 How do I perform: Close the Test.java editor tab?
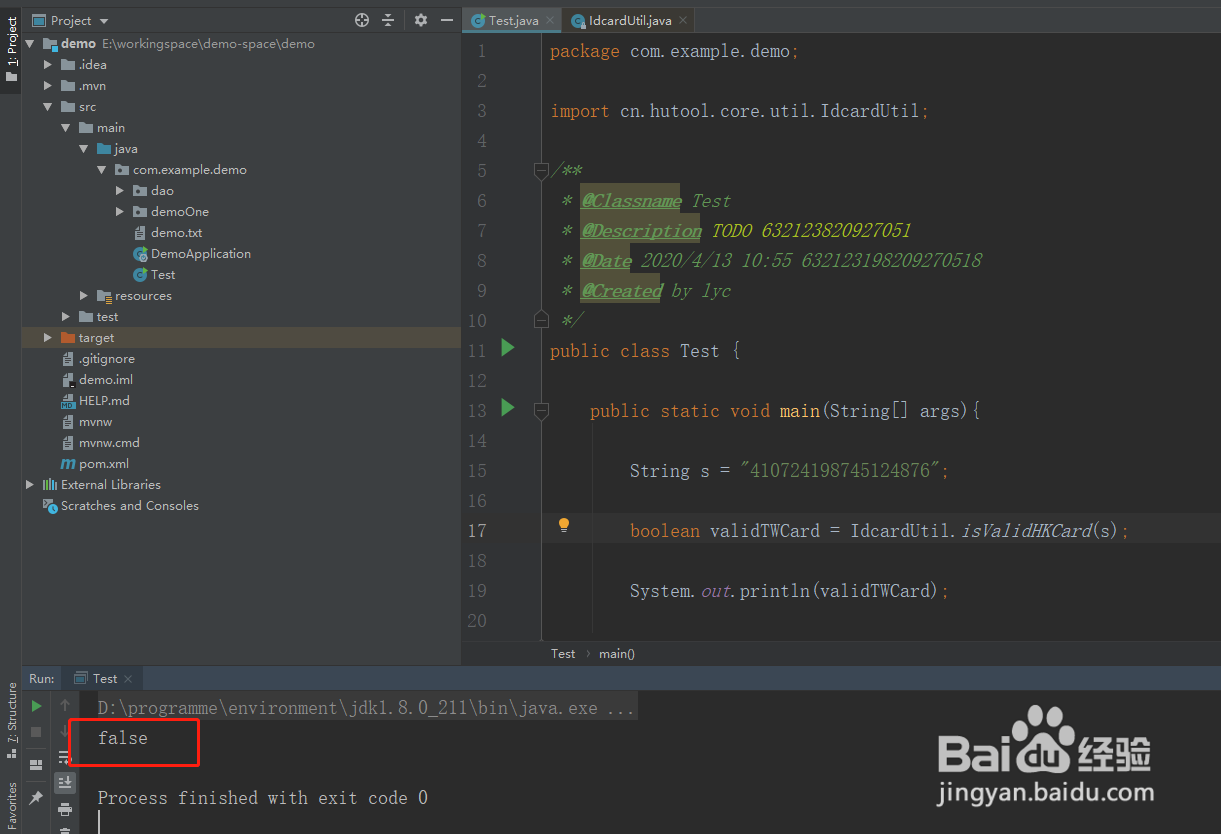550,20
